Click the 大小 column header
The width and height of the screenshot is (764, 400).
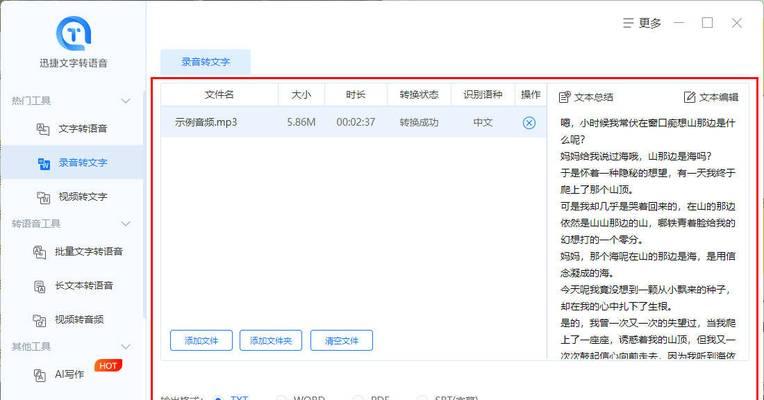click(301, 95)
